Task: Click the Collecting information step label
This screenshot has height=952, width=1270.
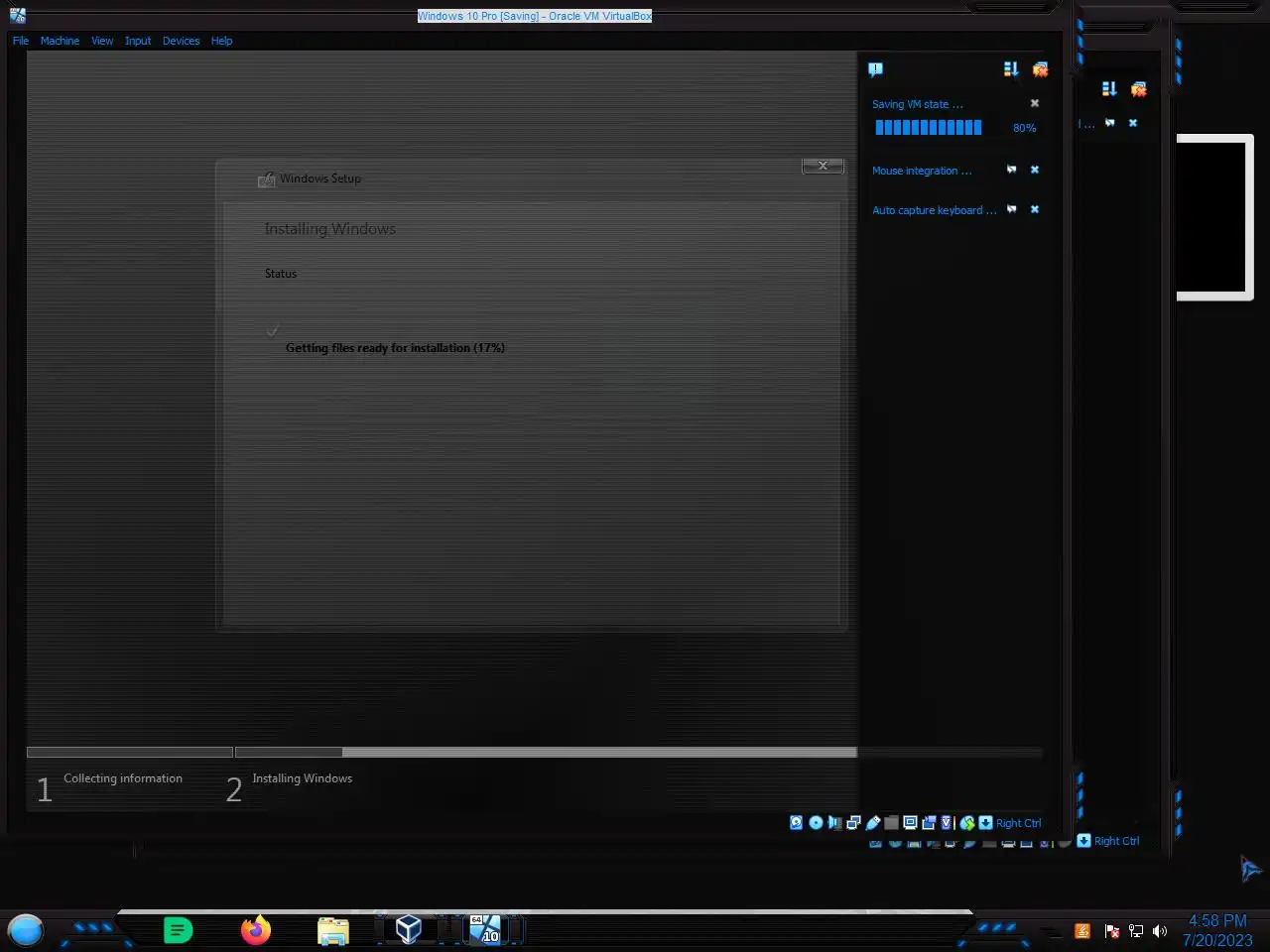Action: (x=123, y=778)
